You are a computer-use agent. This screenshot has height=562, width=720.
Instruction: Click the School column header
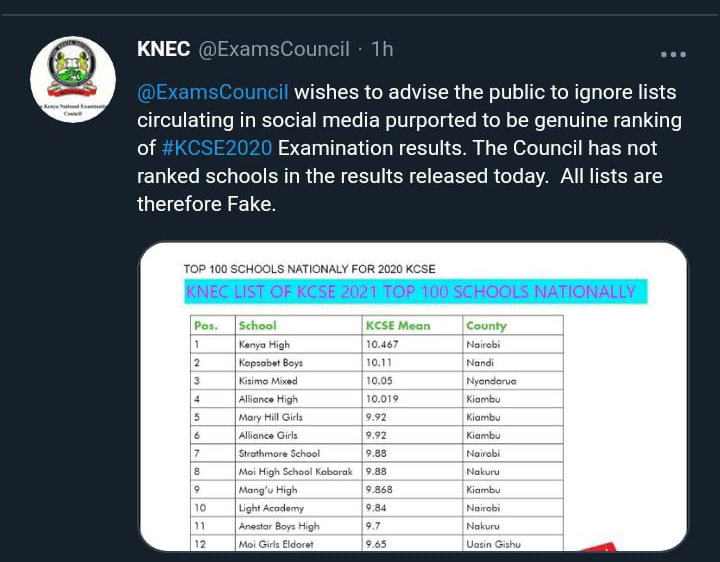tap(257, 326)
